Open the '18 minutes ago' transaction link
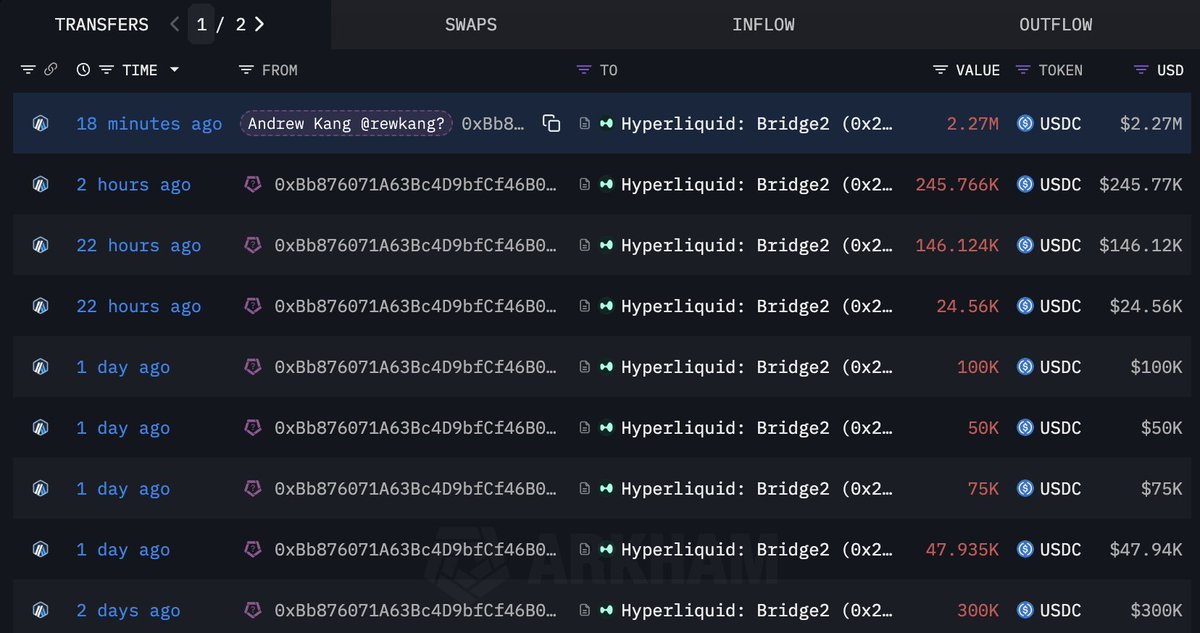Viewport: 1200px width, 633px height. [149, 124]
